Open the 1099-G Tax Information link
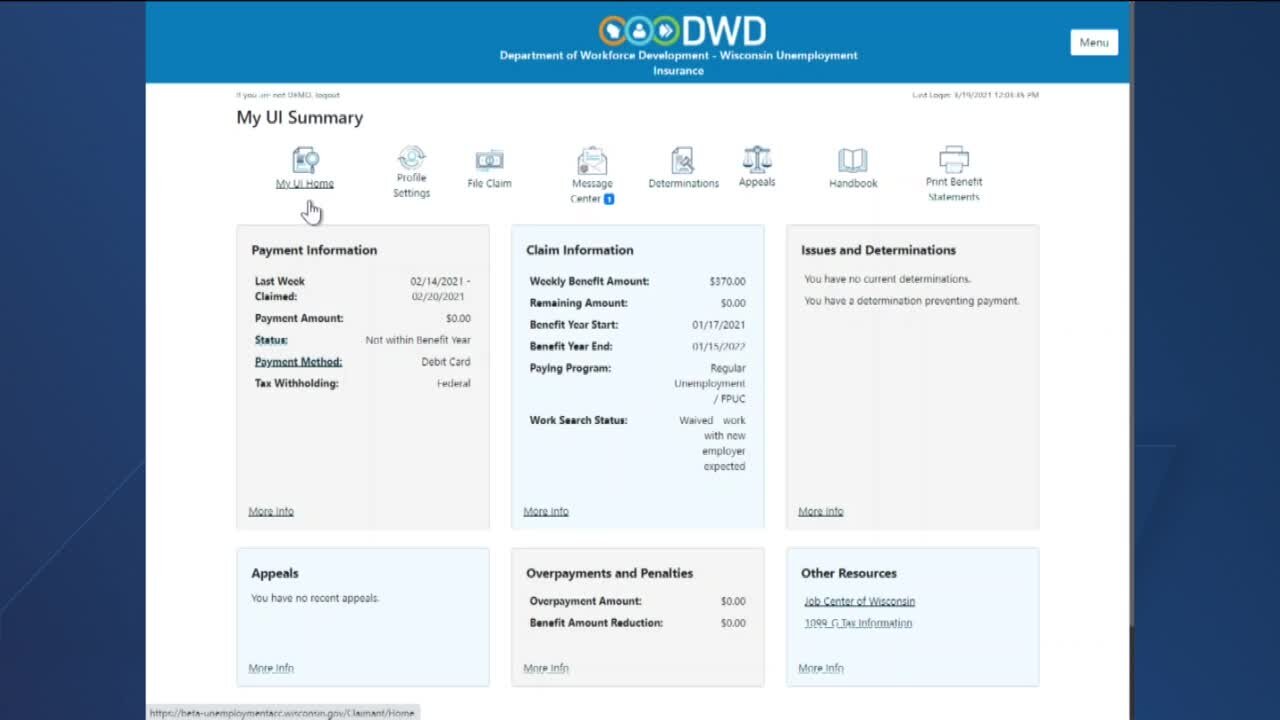Screen dimensions: 1280x720 [858, 623]
